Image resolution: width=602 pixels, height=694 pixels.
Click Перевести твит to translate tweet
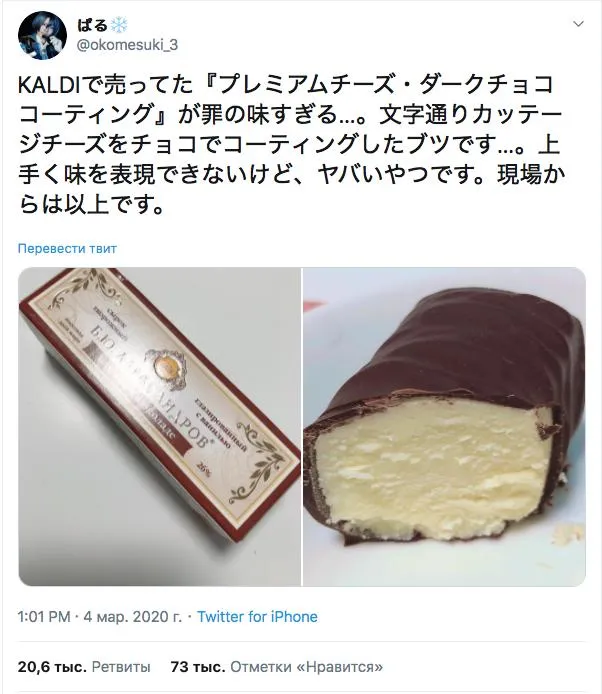tap(67, 249)
